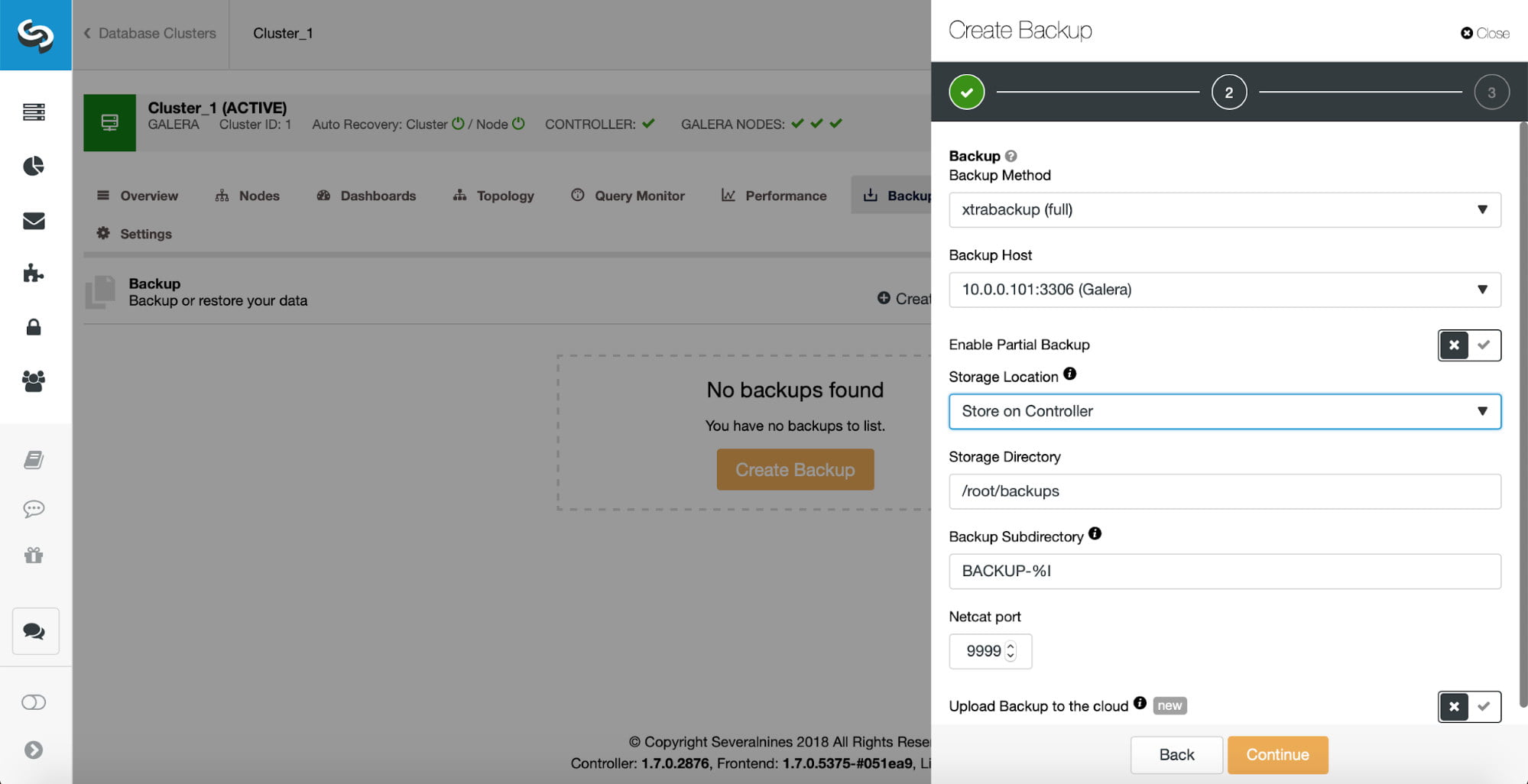Click the green Cluster_1 server icon

pyautogui.click(x=109, y=122)
